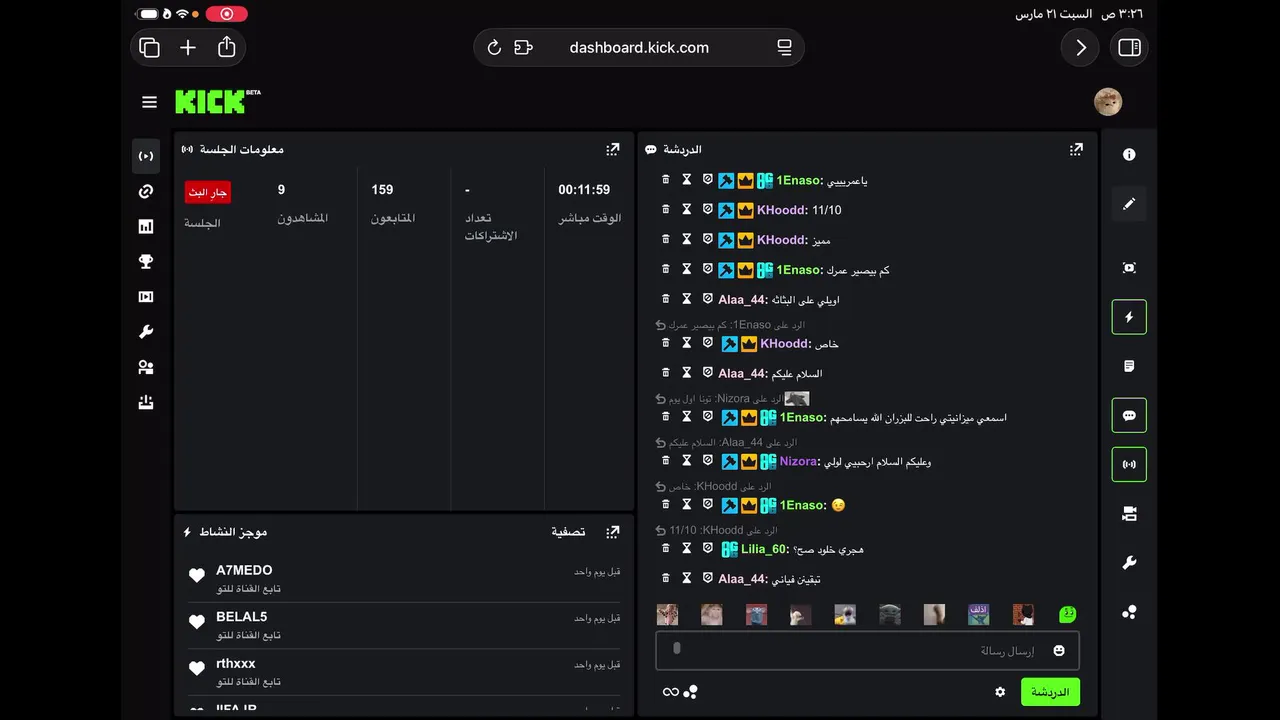Open analytics bar chart icon in left sidebar
Image resolution: width=1280 pixels, height=720 pixels.
(x=146, y=227)
